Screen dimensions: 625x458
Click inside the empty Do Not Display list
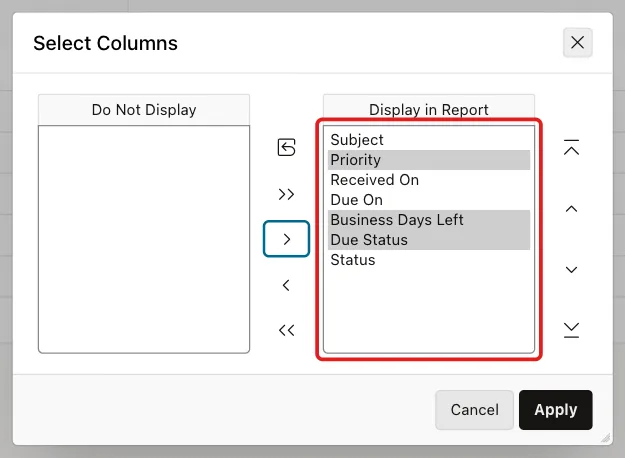(x=144, y=239)
